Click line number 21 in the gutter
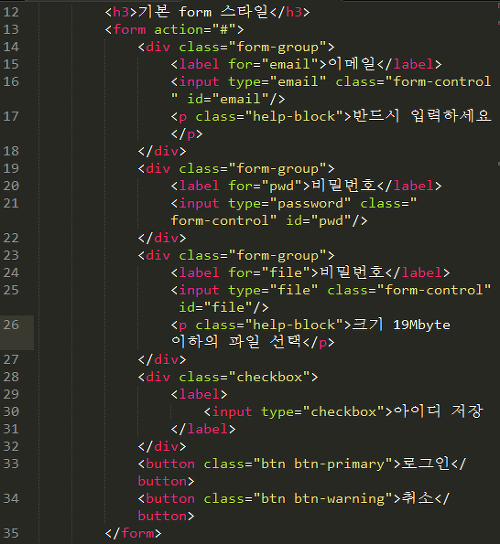The image size is (500, 544). click(11, 203)
